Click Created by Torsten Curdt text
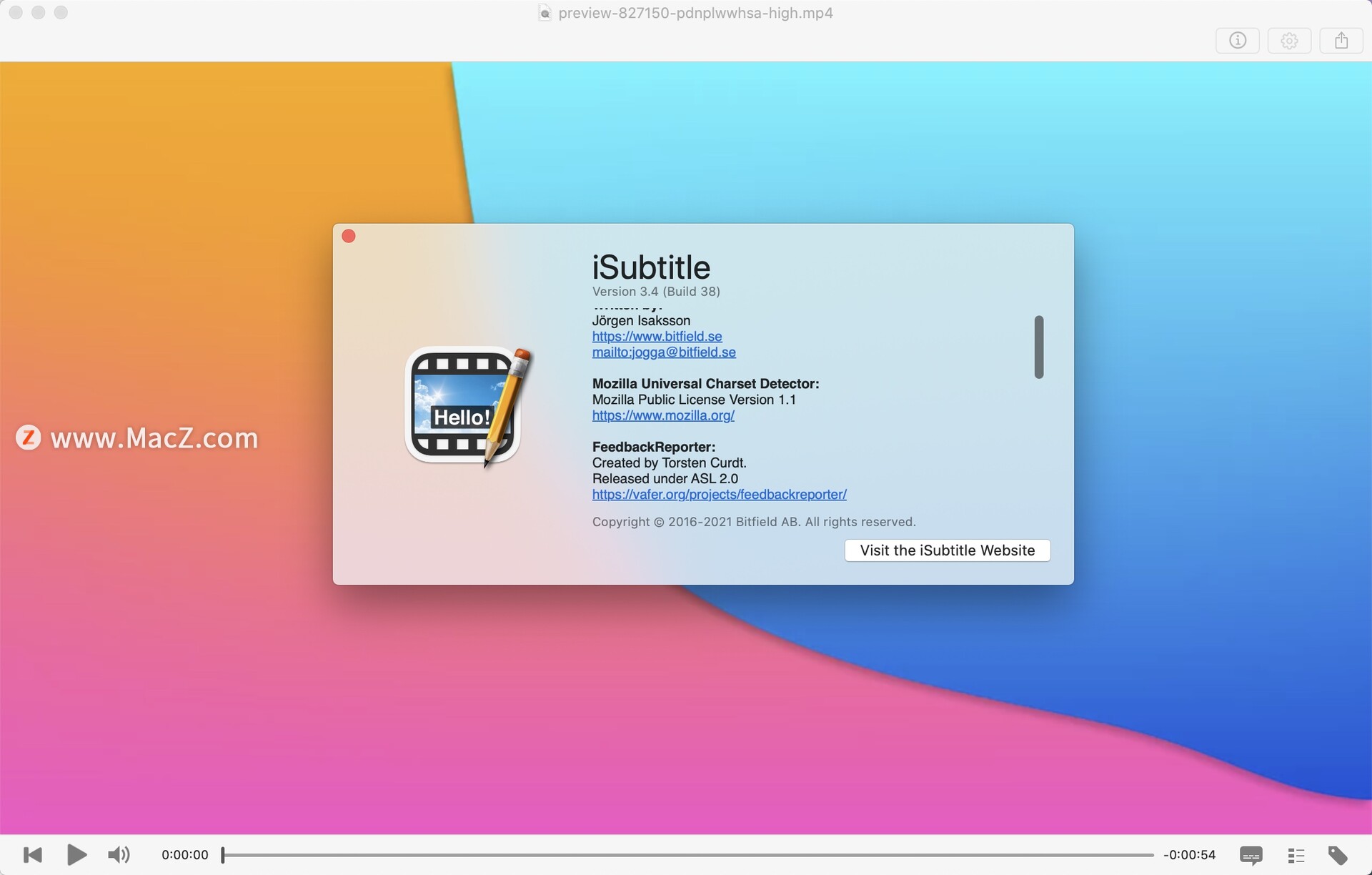Image resolution: width=1372 pixels, height=875 pixels. click(669, 463)
